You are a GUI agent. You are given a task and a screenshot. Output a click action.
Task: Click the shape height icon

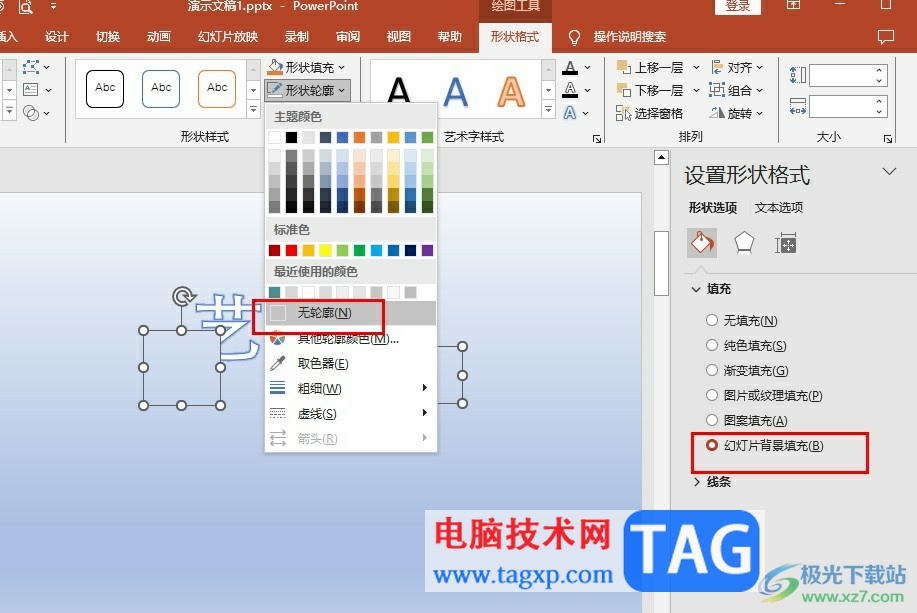click(x=798, y=75)
